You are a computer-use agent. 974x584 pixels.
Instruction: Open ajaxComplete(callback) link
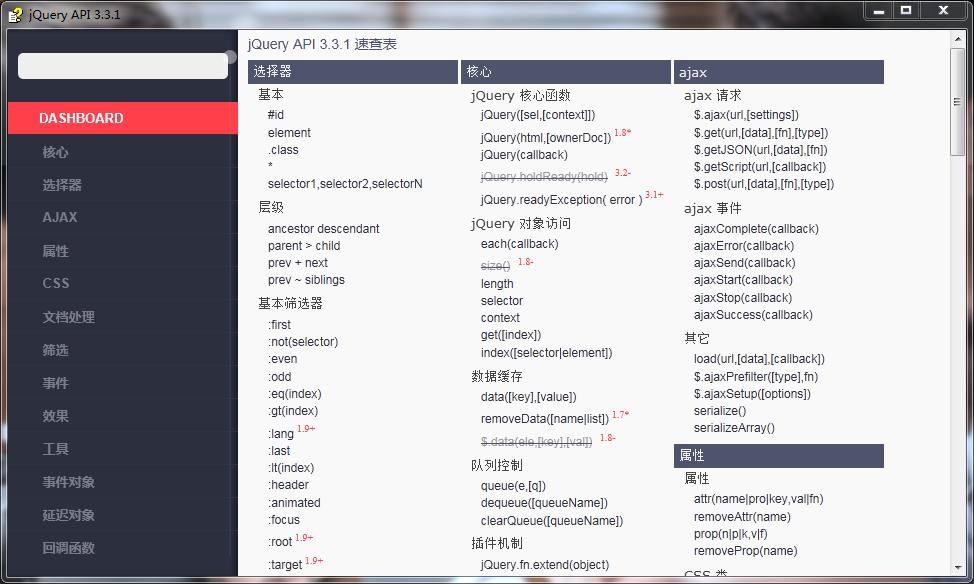click(x=757, y=229)
